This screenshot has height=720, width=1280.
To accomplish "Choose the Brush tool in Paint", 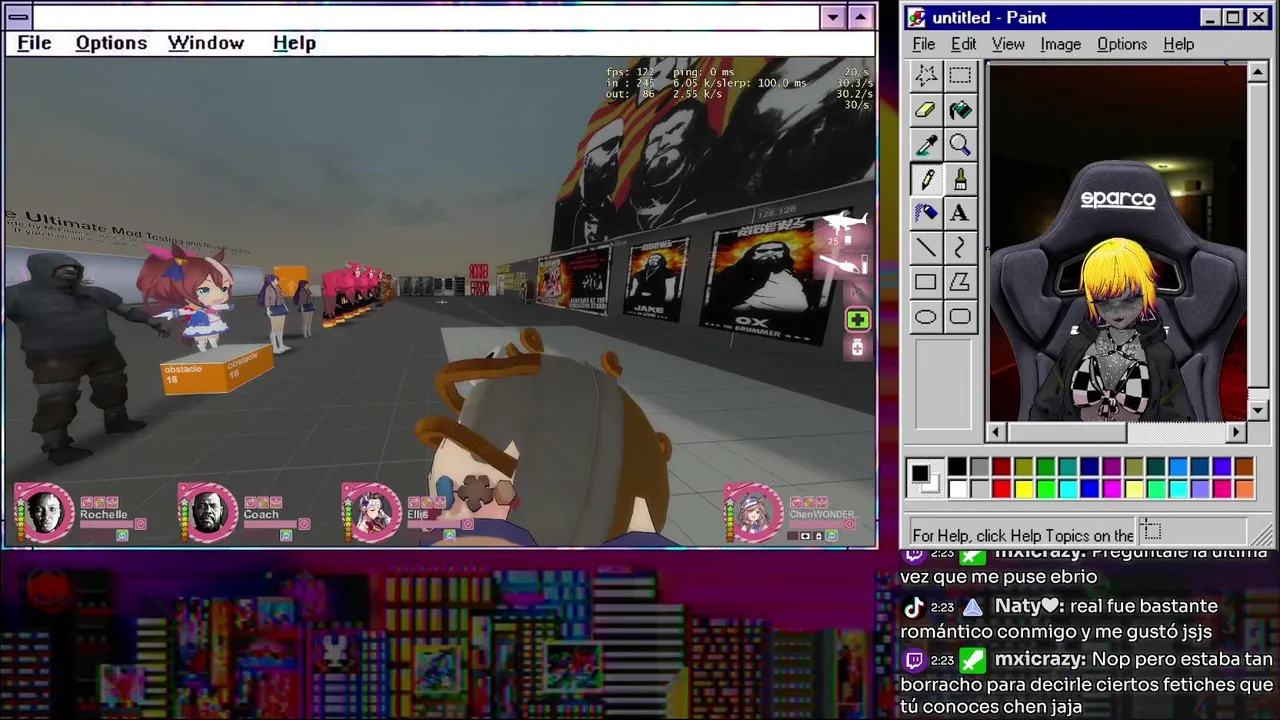I will click(x=960, y=179).
